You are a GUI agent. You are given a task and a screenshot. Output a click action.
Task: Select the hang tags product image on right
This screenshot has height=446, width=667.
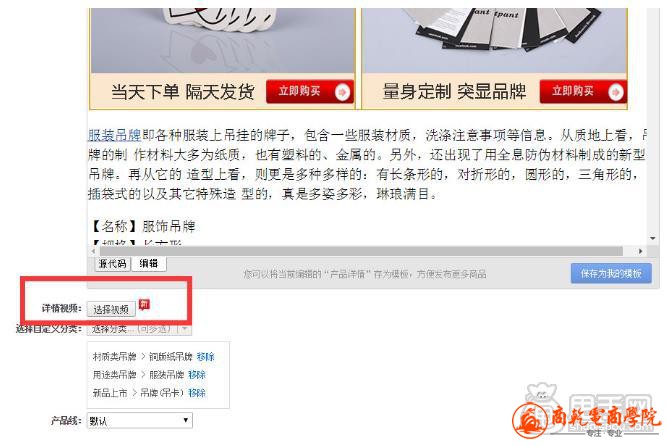494,40
